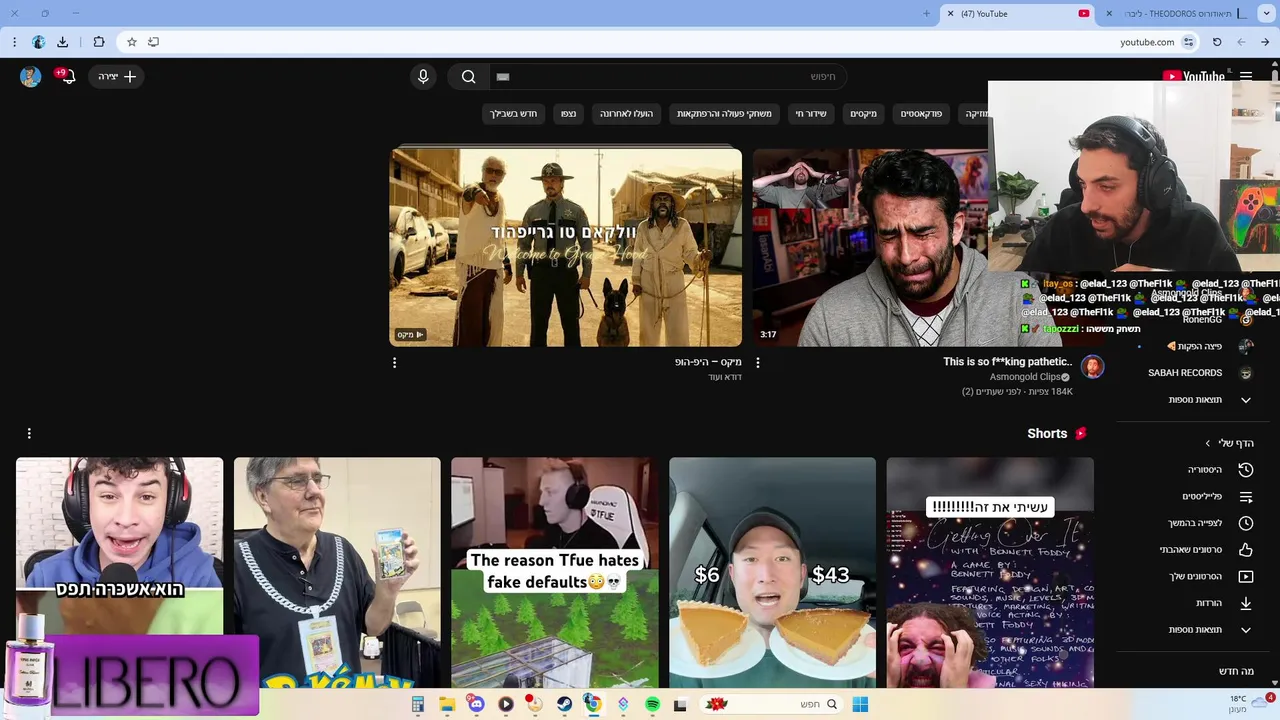Open the Chrome profile avatar
Screen dimensions: 1280x720
tap(38, 42)
